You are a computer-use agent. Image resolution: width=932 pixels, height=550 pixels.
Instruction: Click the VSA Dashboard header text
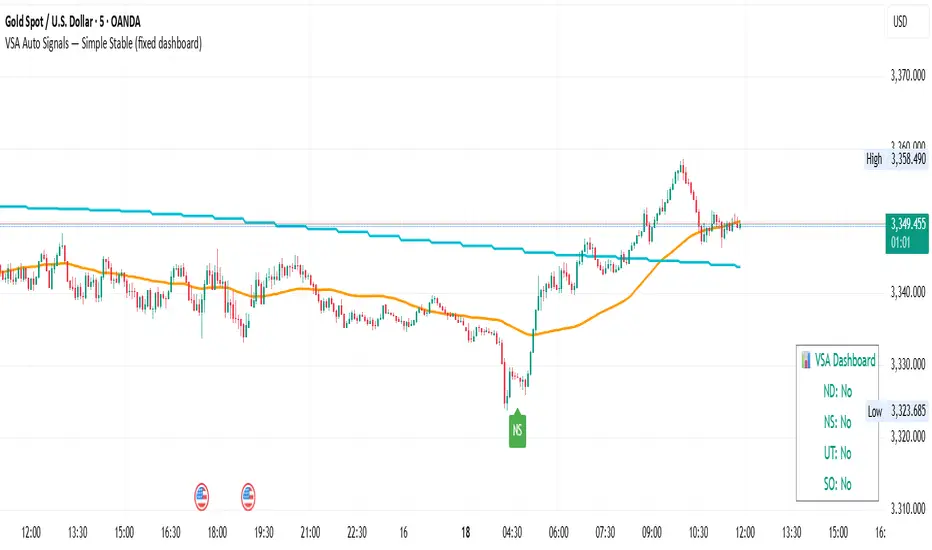[846, 360]
